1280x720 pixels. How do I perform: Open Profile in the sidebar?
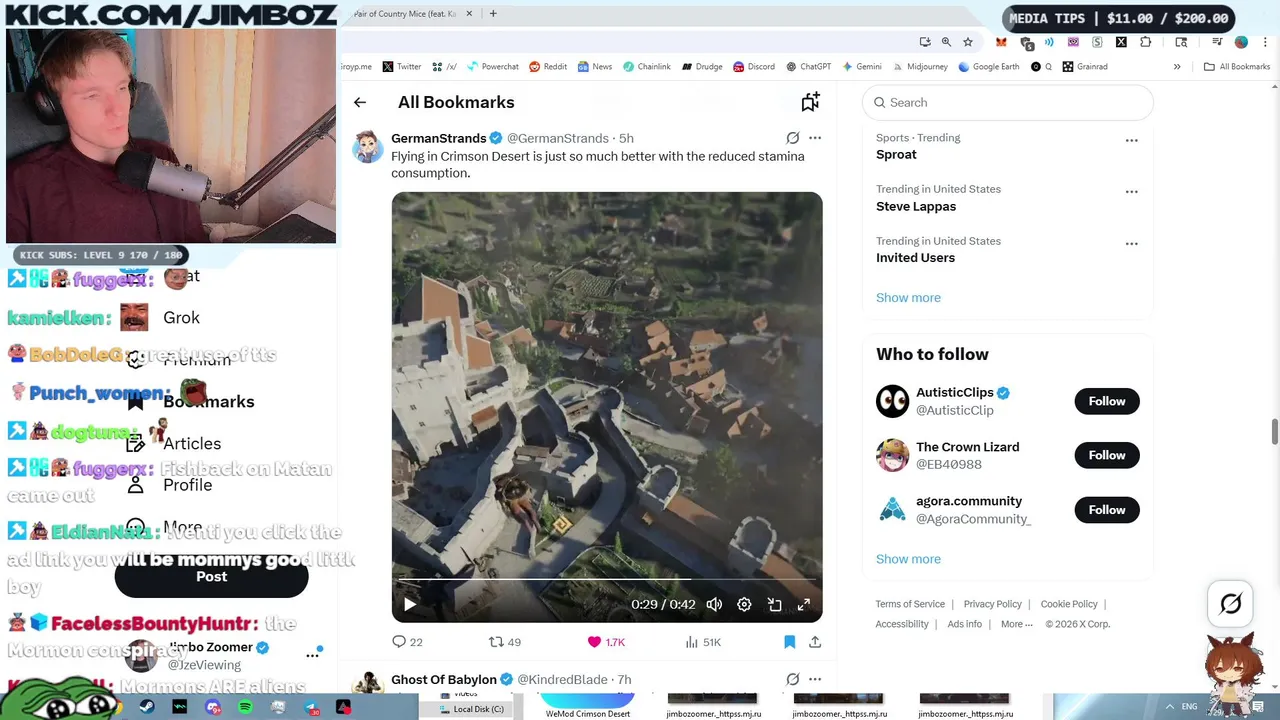(187, 485)
